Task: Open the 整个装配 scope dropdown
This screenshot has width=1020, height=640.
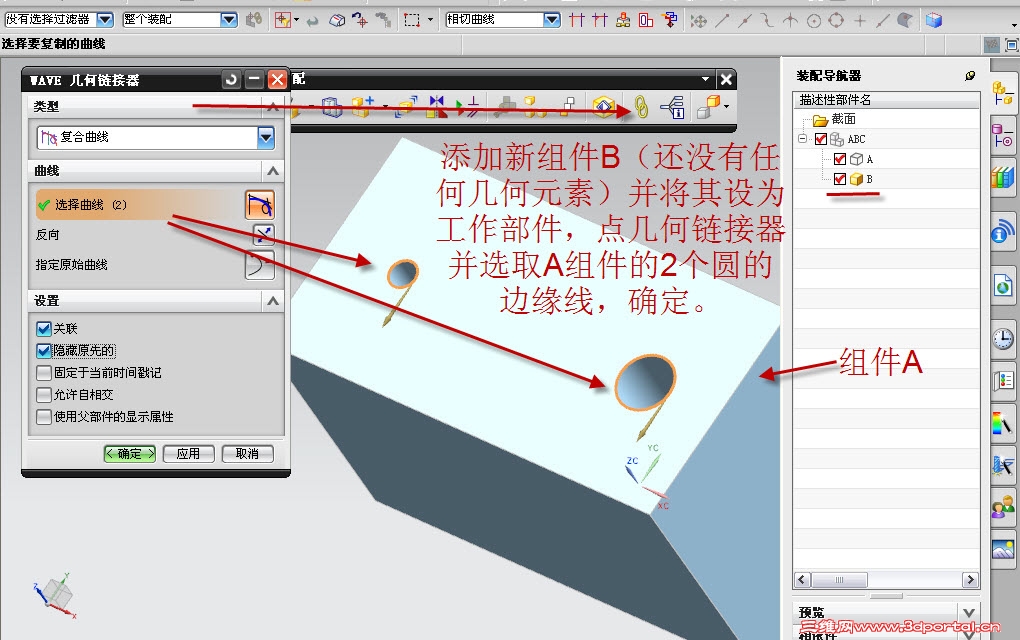Action: pyautogui.click(x=229, y=20)
